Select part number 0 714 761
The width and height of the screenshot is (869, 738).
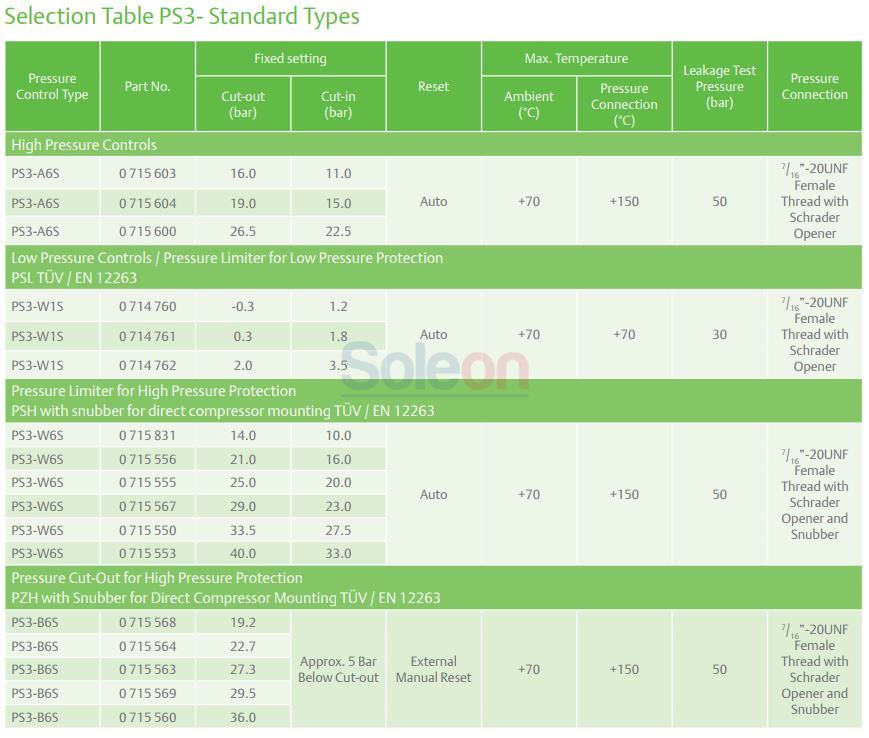pos(147,336)
